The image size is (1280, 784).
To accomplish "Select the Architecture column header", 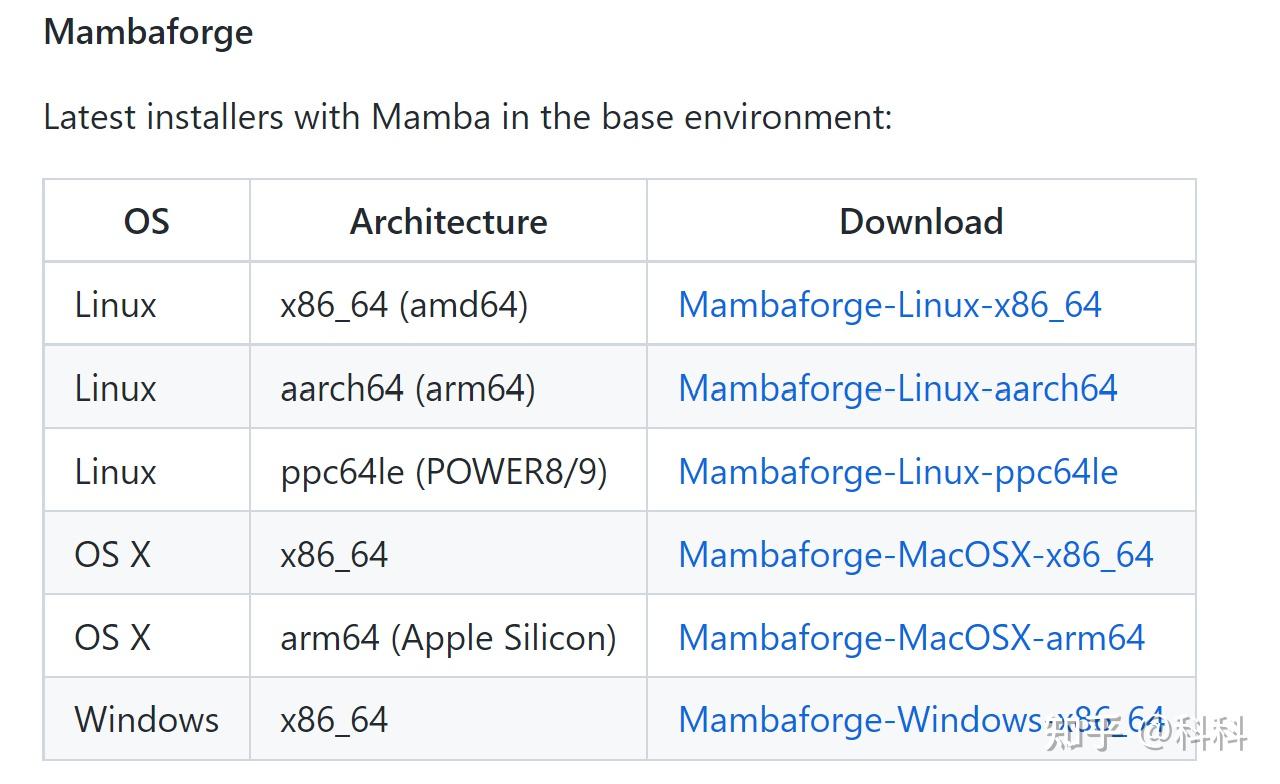I will [448, 221].
